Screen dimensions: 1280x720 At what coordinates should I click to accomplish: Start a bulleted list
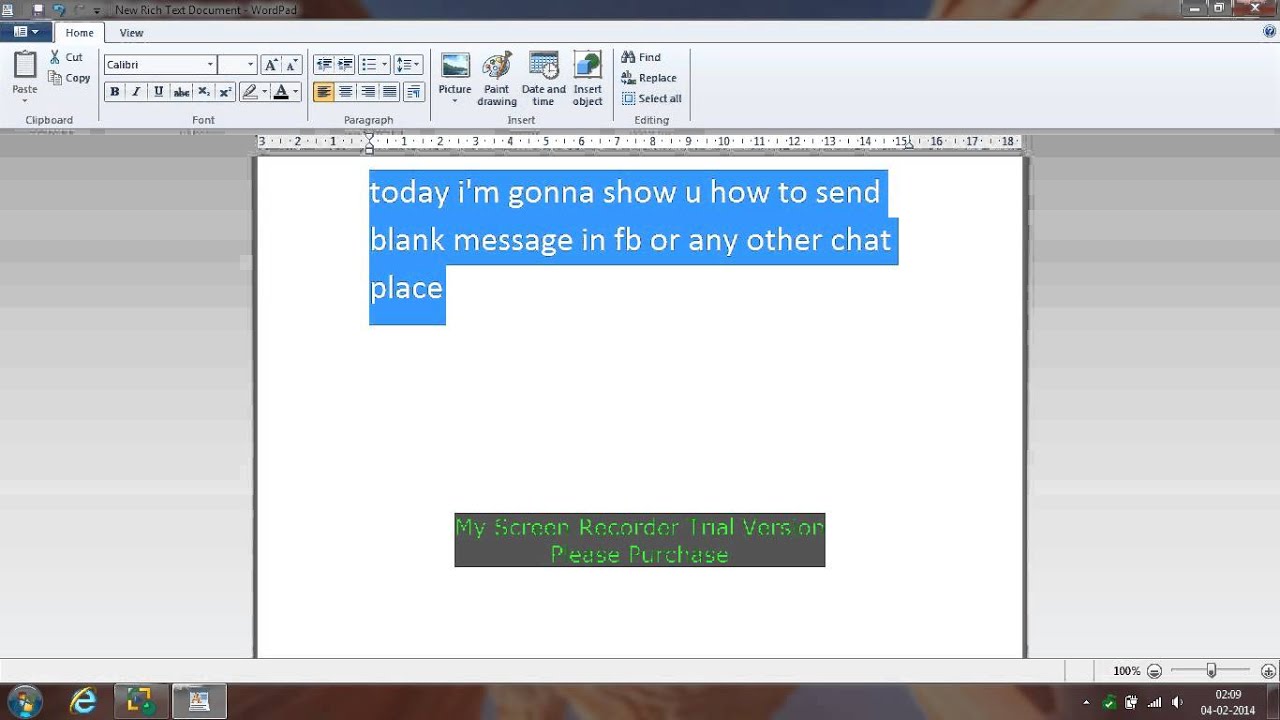369,64
